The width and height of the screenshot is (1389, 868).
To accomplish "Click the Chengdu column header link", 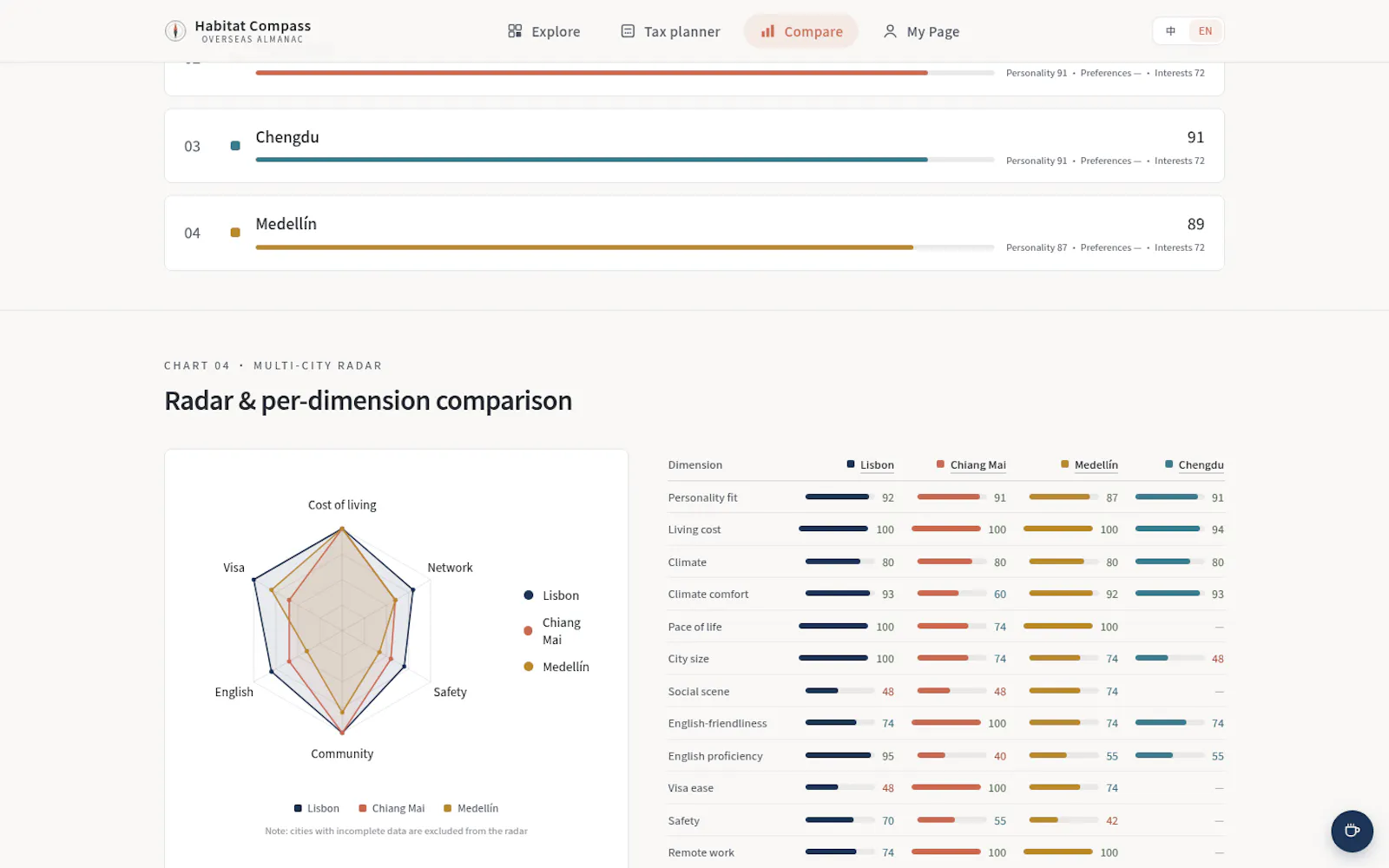I will coord(1201,465).
